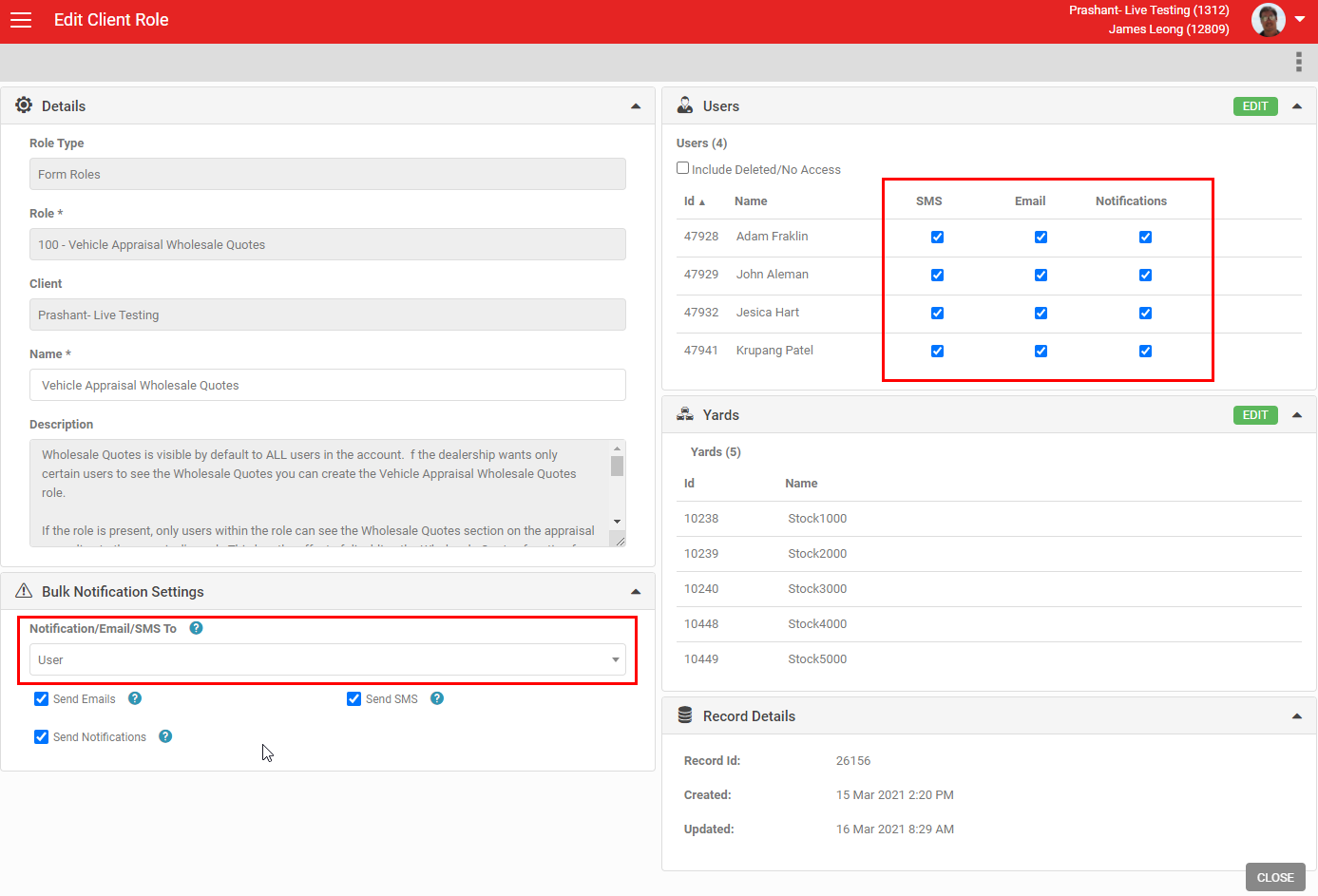Click the Edit button in Users panel
This screenshot has width=1318, height=896.
[1254, 106]
